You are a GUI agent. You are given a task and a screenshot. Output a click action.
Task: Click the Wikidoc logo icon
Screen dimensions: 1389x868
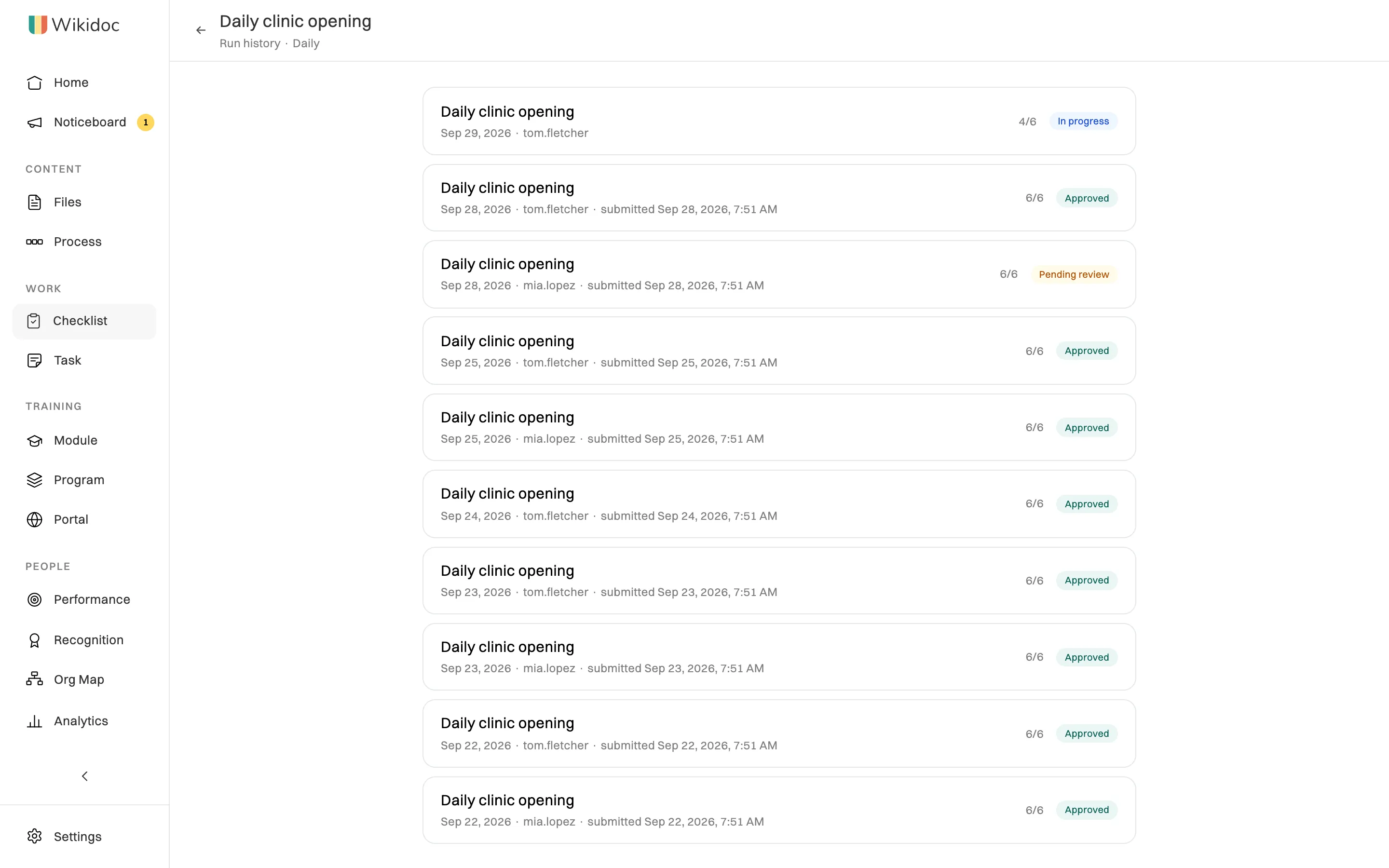tap(38, 25)
